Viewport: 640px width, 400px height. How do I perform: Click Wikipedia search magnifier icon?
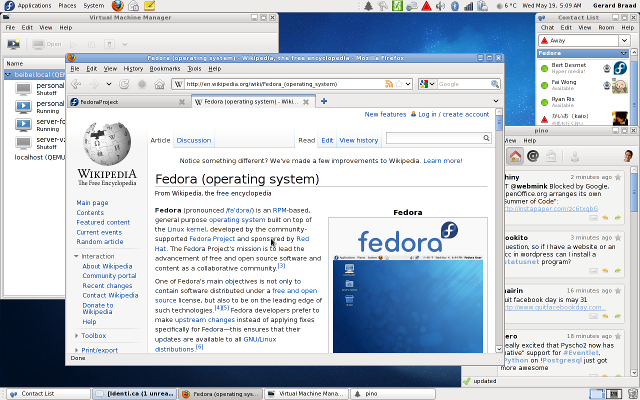coord(486,138)
